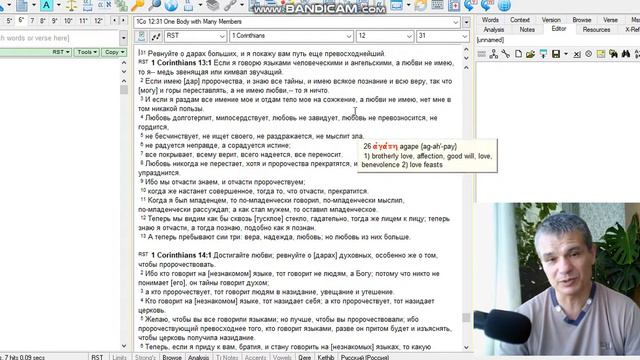Click down arrow of browse window scrollbar
This screenshot has height=360, width=640.
[466, 348]
